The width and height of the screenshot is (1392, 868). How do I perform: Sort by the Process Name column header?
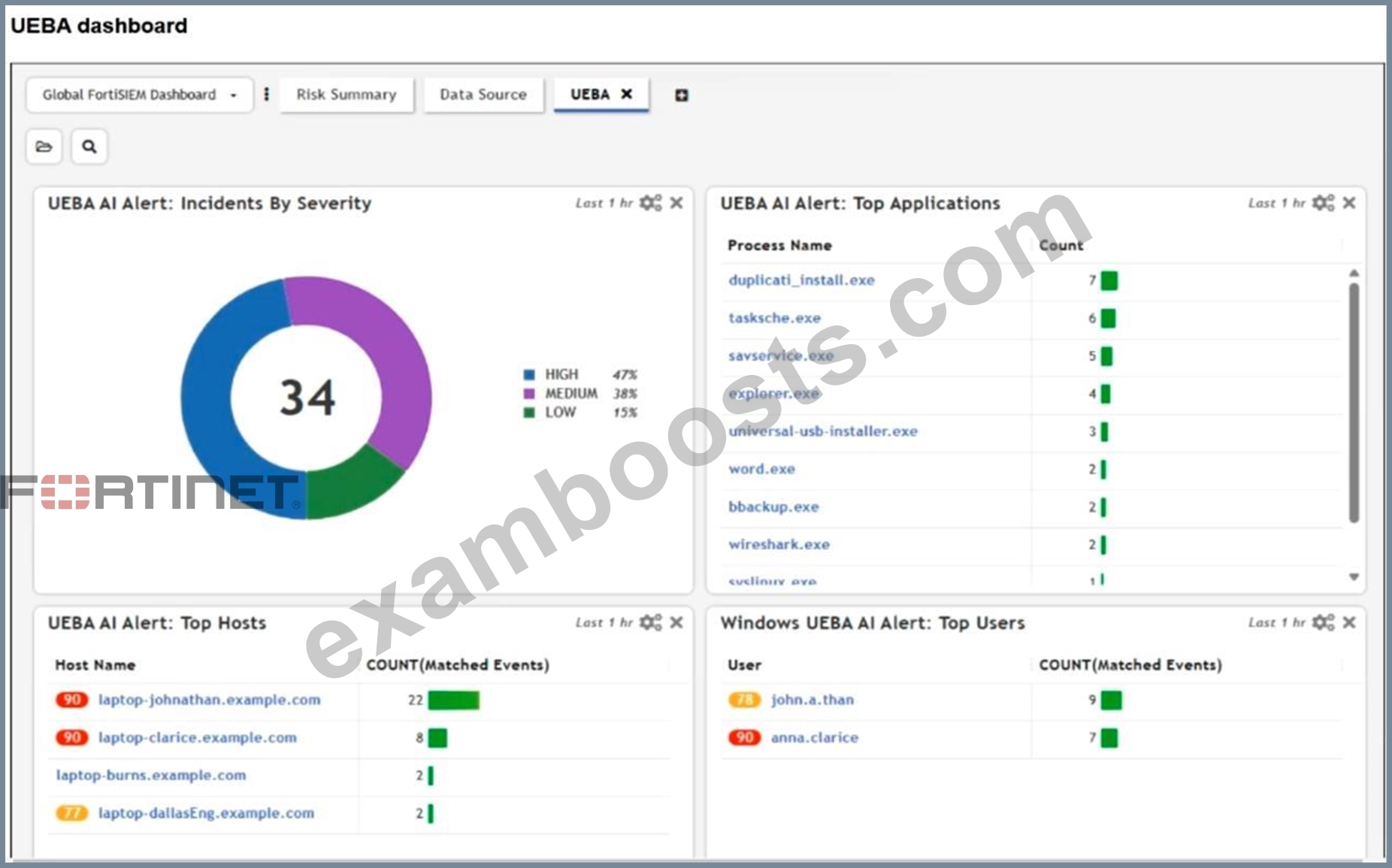click(779, 245)
